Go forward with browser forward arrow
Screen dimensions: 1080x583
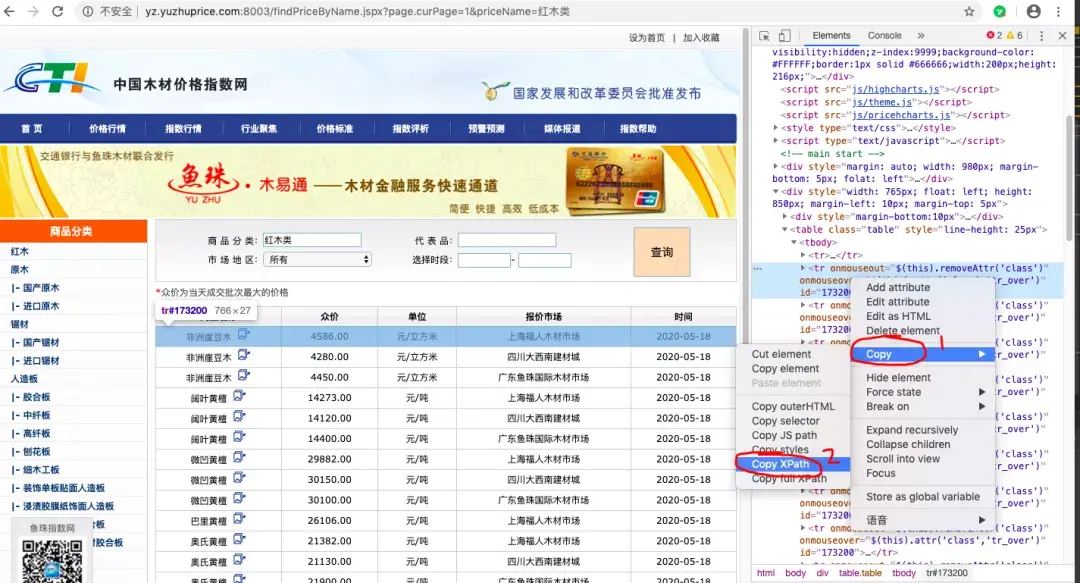coord(33,12)
